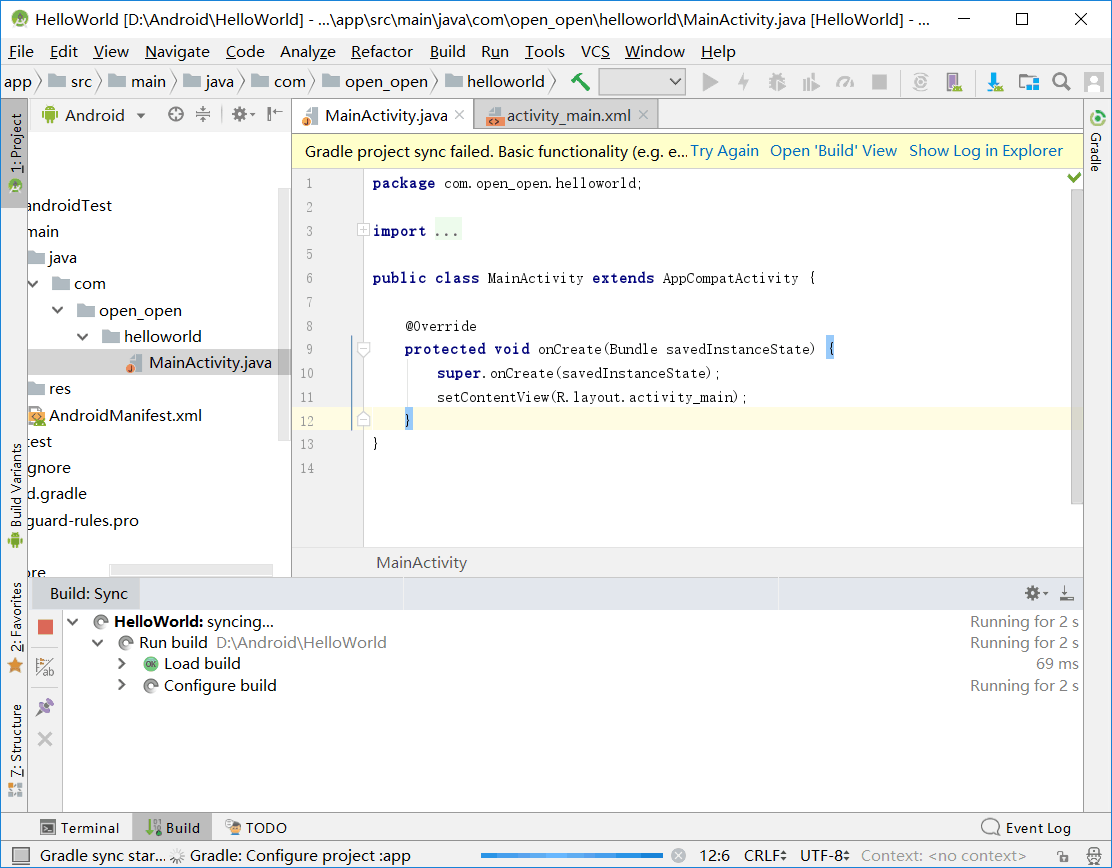
Task: Click the Toggle view icon in Build panel
Action: [x=45, y=667]
